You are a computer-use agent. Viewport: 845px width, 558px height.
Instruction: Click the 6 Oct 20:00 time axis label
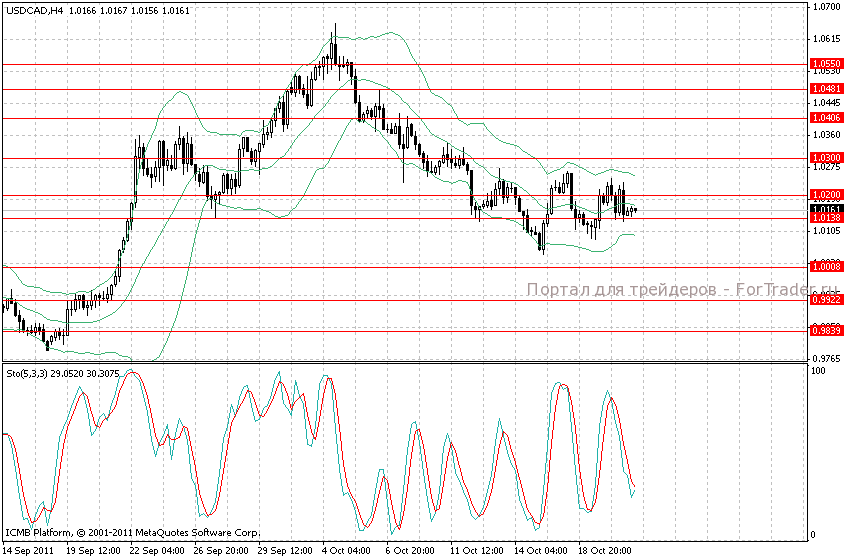[411, 550]
